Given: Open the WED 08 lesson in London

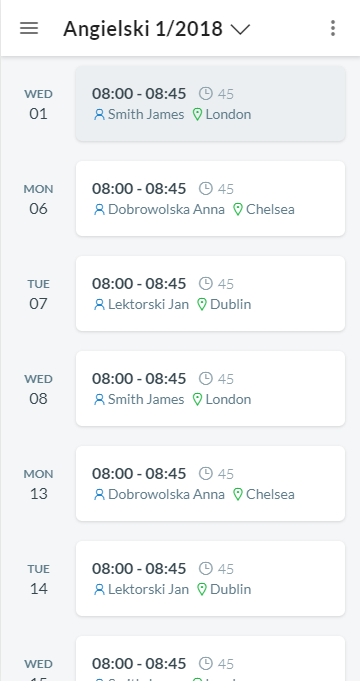Looking at the screenshot, I should (211, 388).
